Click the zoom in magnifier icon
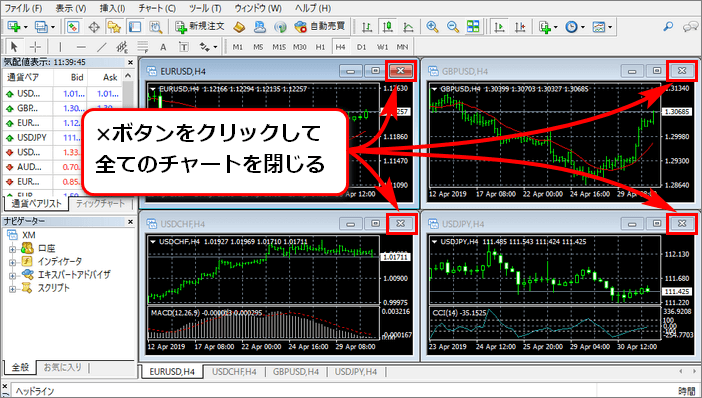This screenshot has height=398, width=702. pos(432,27)
